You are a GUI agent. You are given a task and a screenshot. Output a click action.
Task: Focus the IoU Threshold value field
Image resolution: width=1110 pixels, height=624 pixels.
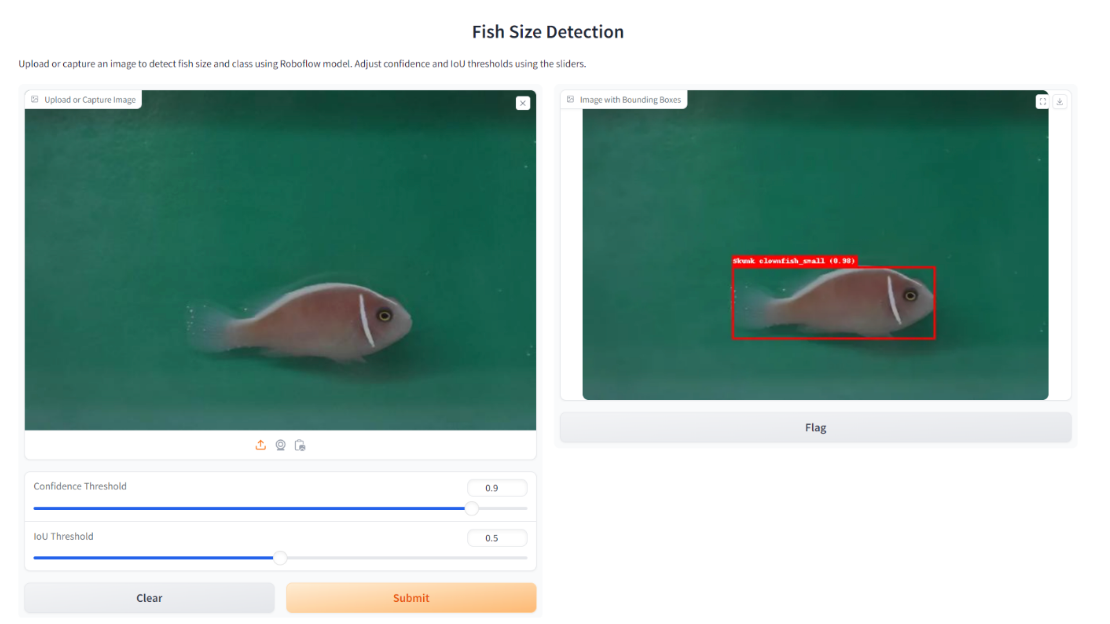pyautogui.click(x=496, y=538)
